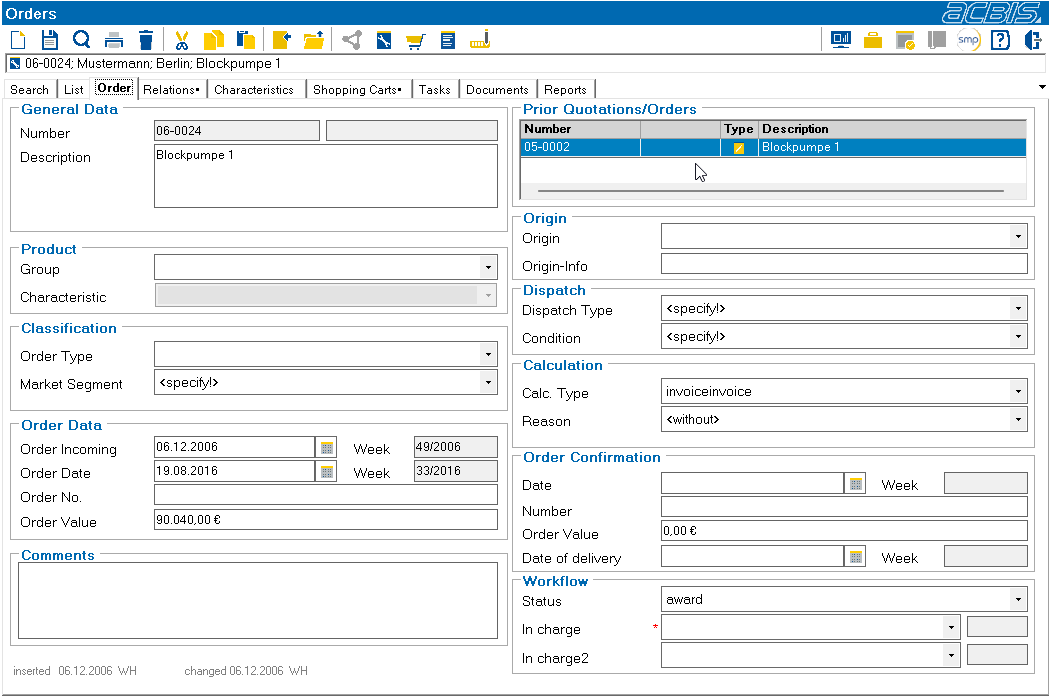Expand the Workflow Status dropdown

[1018, 600]
